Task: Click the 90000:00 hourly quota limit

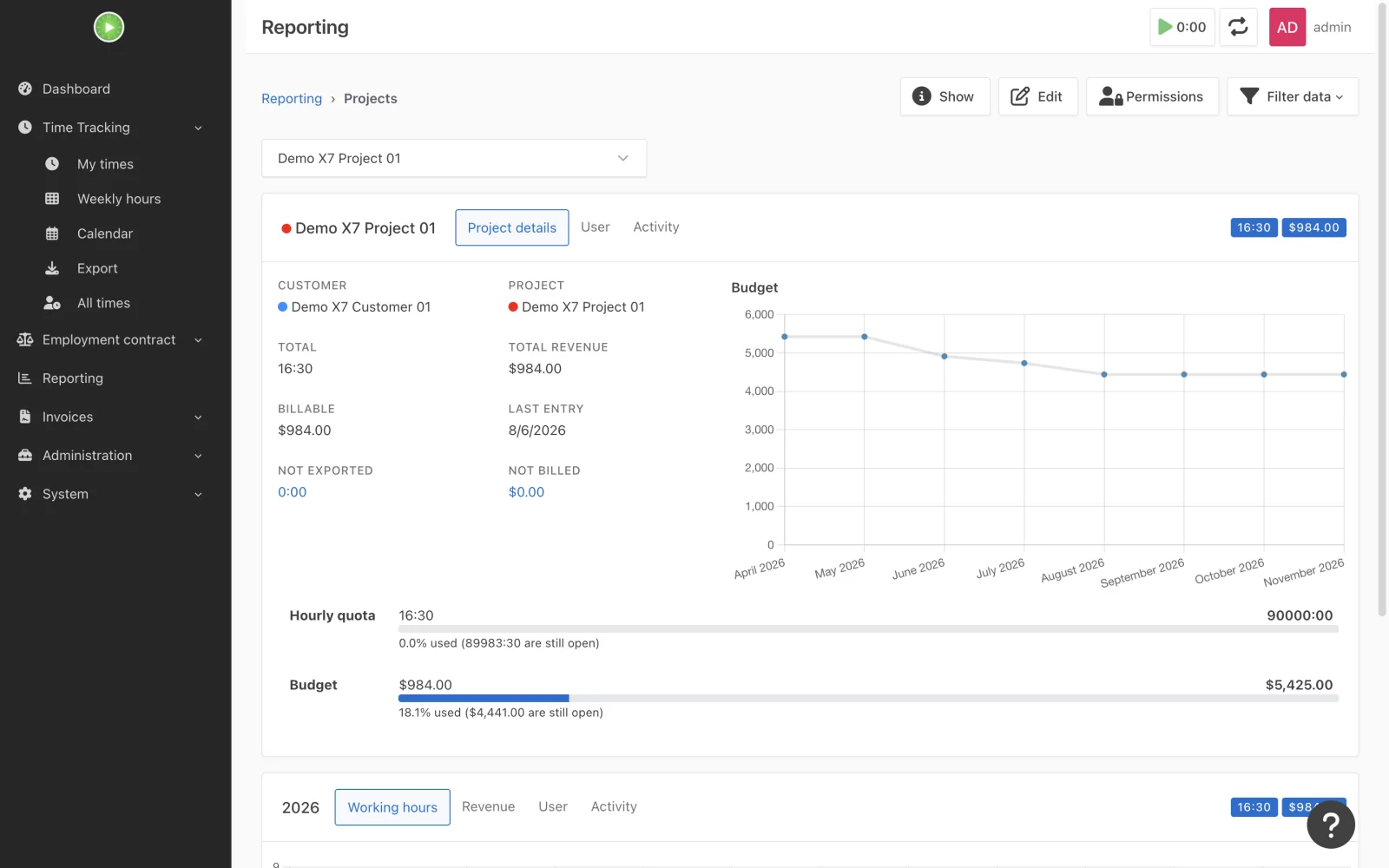Action: pos(1300,615)
